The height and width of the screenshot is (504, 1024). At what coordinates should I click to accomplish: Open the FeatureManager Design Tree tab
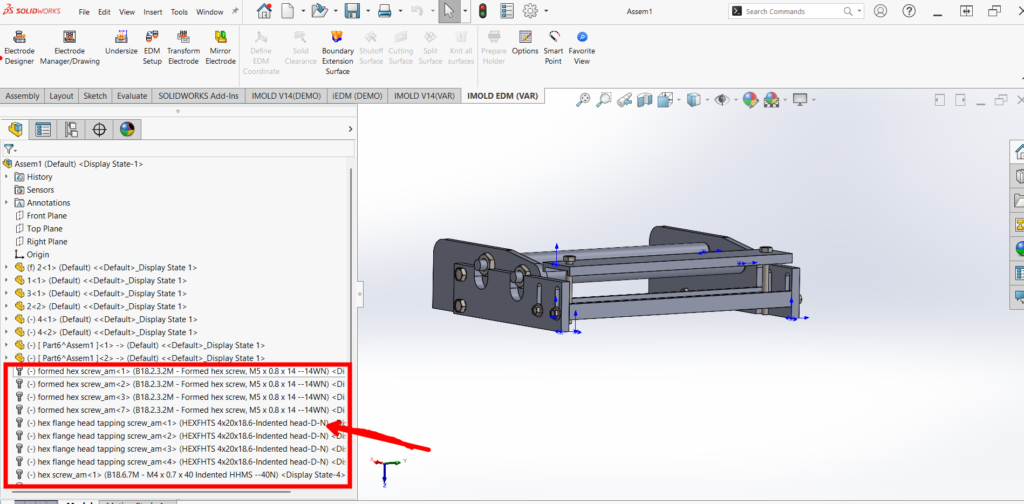click(x=14, y=129)
